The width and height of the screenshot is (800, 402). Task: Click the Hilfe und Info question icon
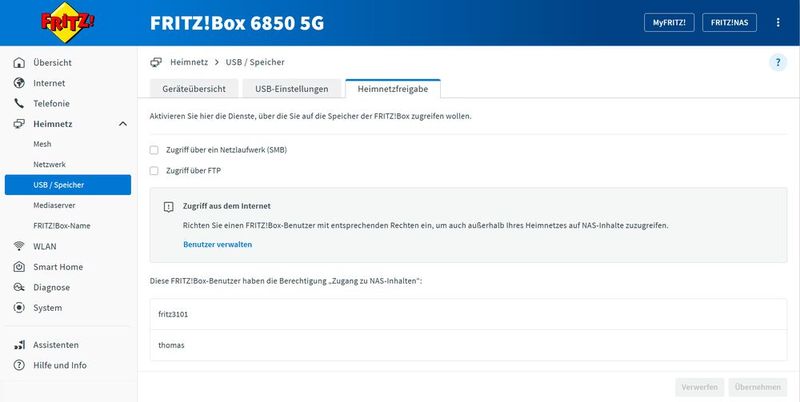[x=19, y=365]
